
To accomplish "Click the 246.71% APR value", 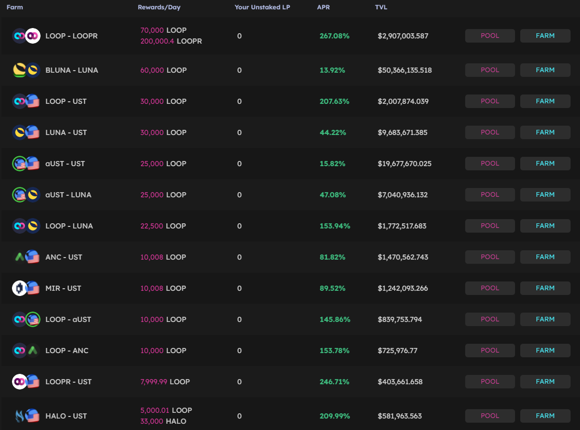I will coord(334,382).
